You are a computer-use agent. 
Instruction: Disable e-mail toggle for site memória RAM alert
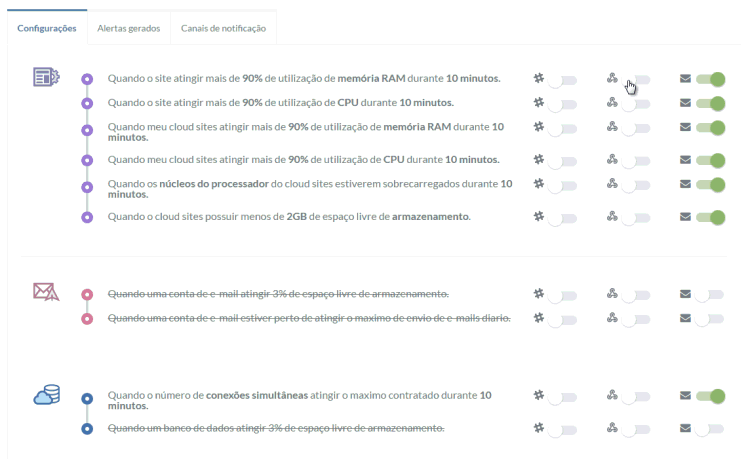click(x=711, y=79)
